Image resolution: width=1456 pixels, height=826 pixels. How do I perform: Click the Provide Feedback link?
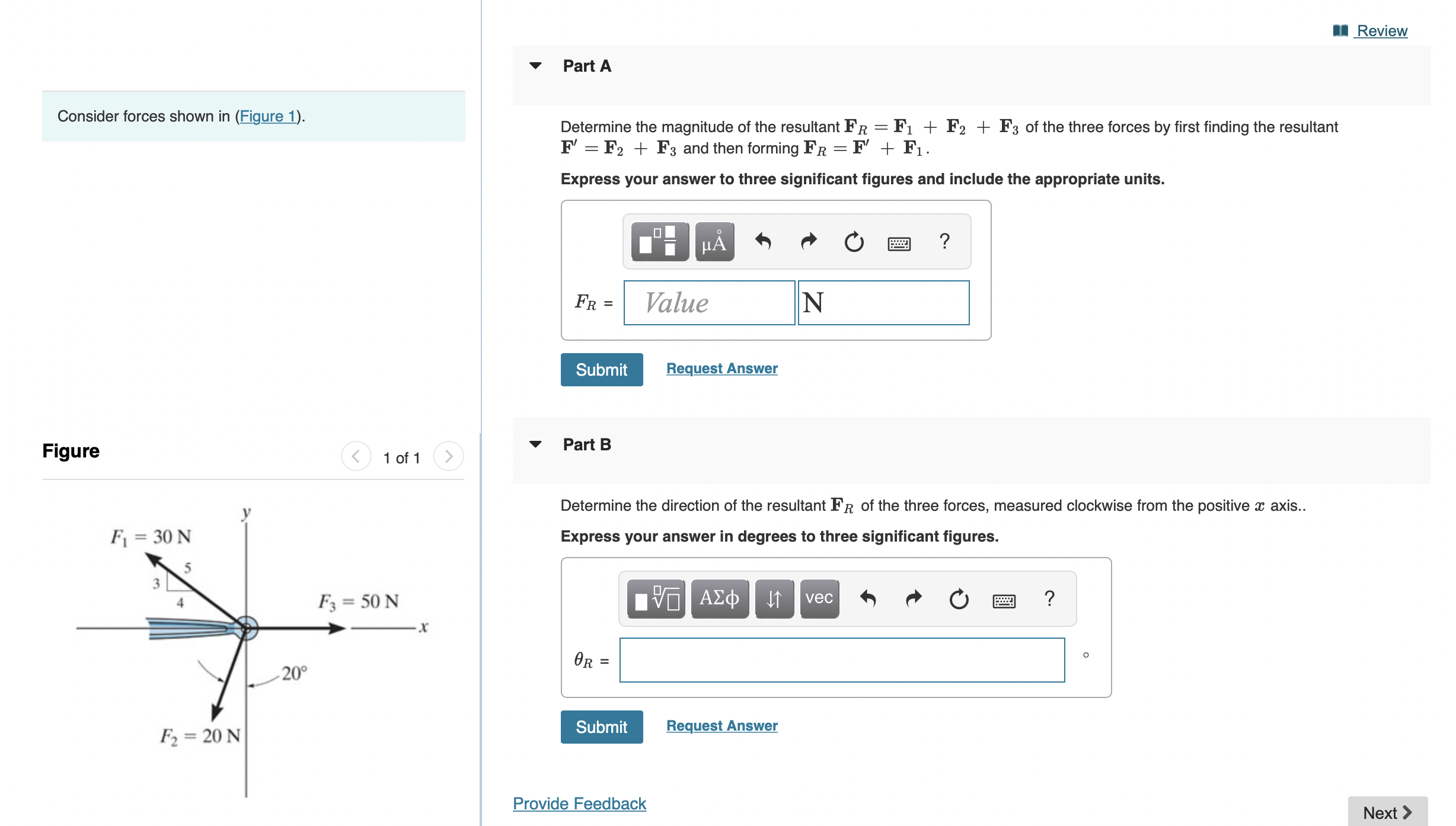[579, 803]
